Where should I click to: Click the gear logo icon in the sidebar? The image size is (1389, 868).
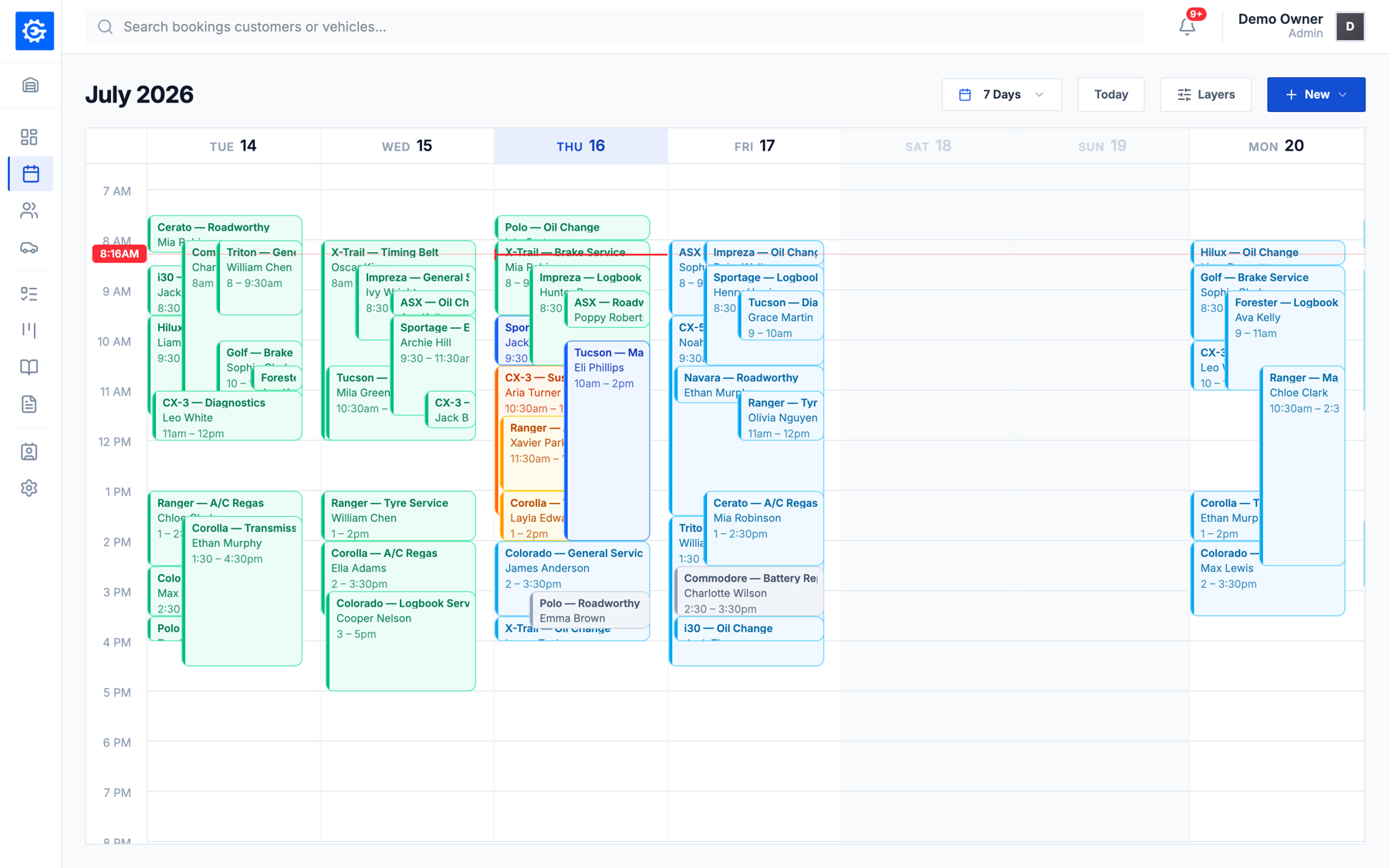click(x=34, y=31)
